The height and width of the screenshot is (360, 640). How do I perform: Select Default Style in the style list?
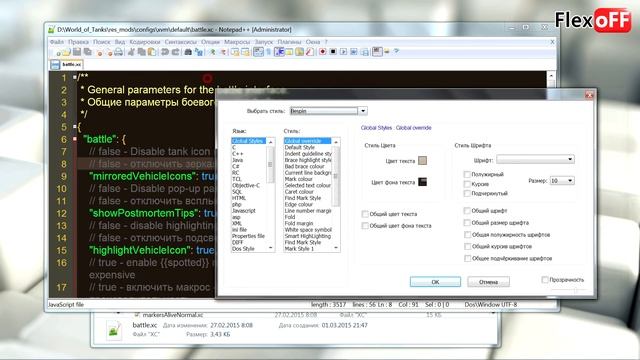pyautogui.click(x=300, y=147)
